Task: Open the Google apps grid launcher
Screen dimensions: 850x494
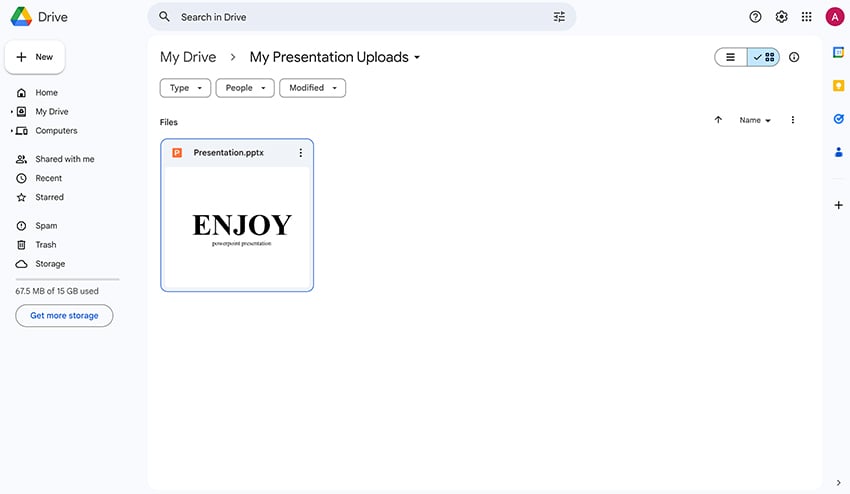Action: pos(807,17)
